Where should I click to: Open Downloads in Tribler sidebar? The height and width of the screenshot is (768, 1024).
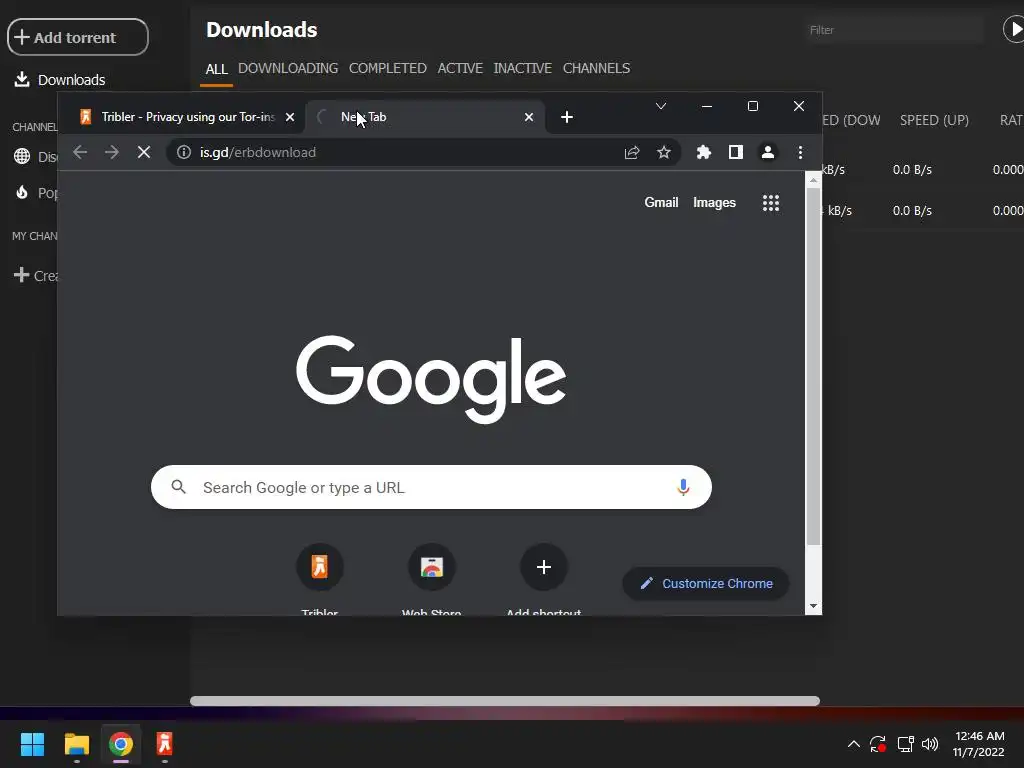point(59,80)
